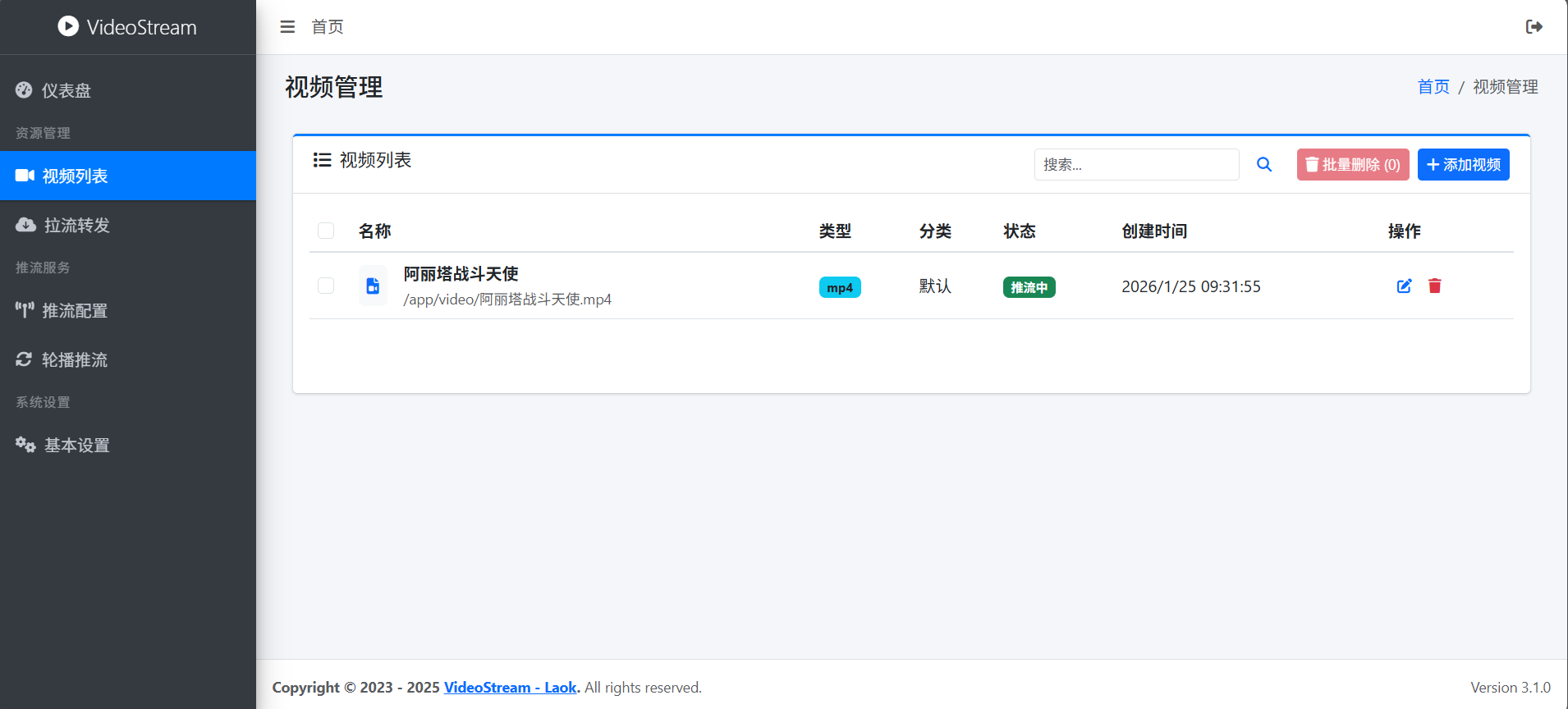Open 仪表盘 from the sidebar
The image size is (1568, 709).
[128, 90]
